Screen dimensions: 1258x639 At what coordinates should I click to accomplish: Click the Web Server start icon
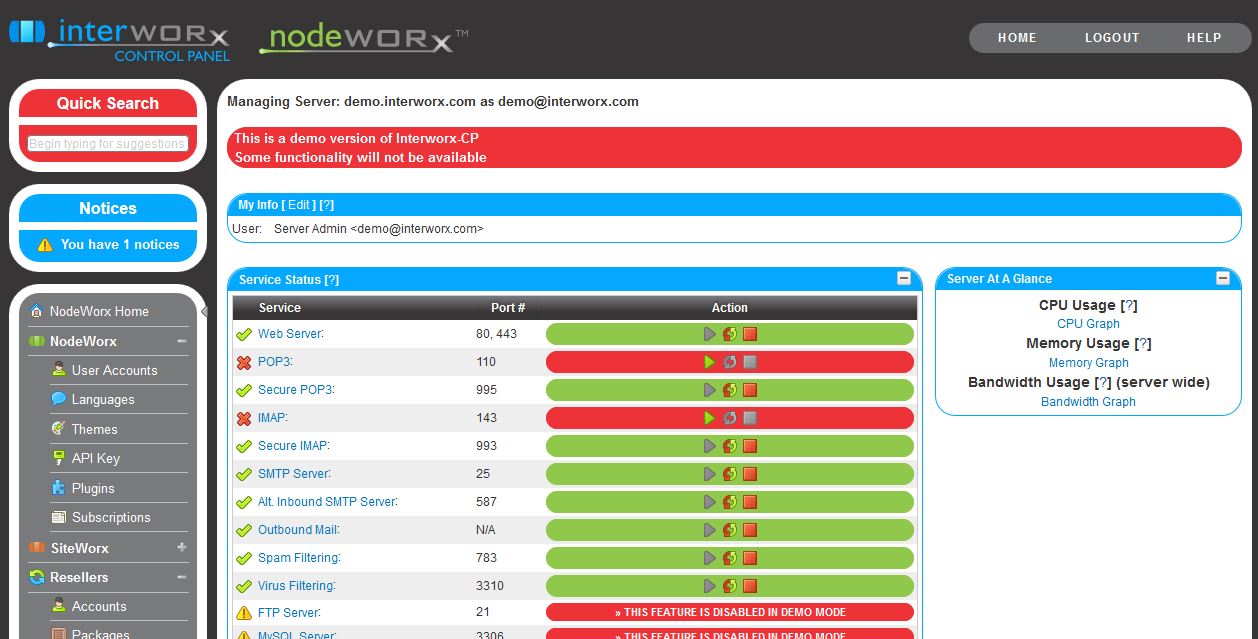(710, 334)
